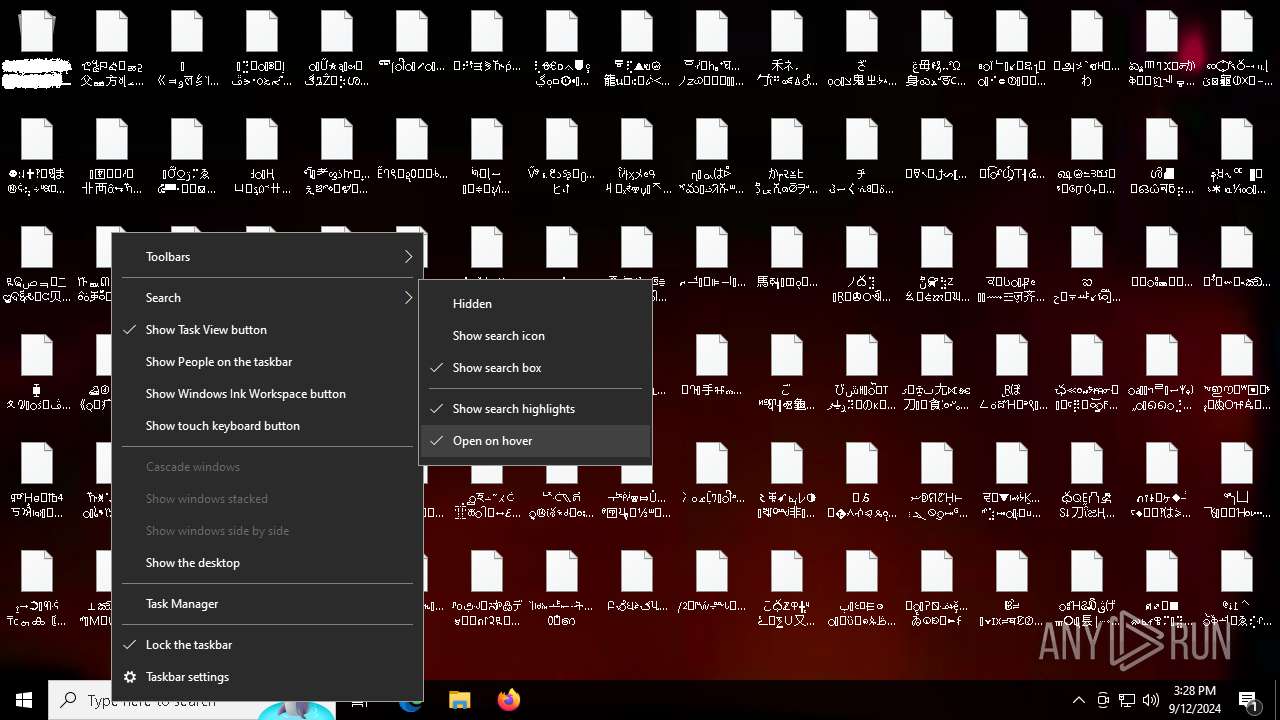Image resolution: width=1280 pixels, height=720 pixels.
Task: Select the desktop file named 'こ'
Action: 787,374
